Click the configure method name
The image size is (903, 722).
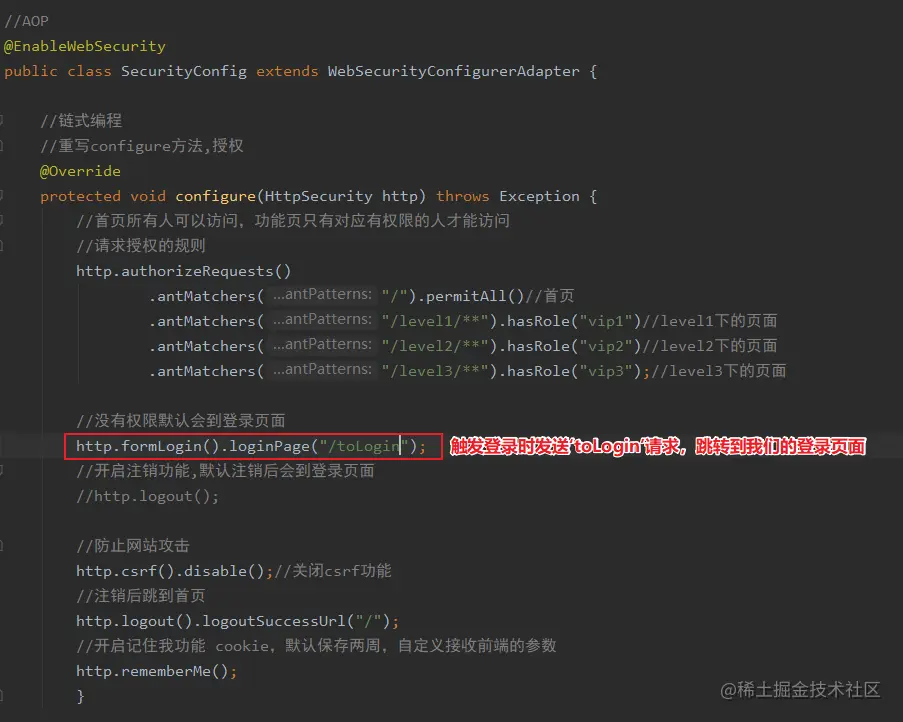[x=215, y=196]
